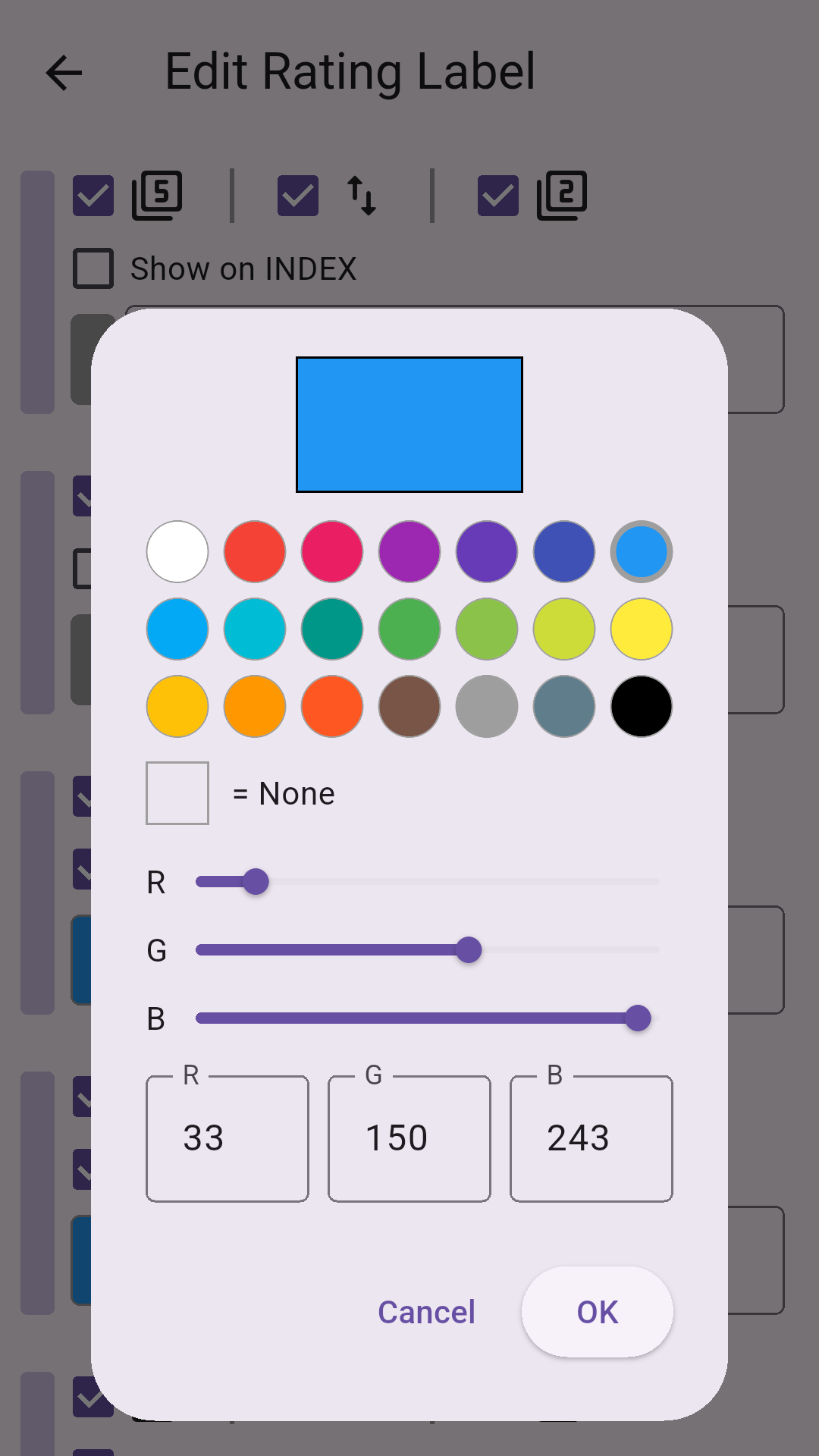Pick the yellow color swatch
Image resolution: width=819 pixels, height=1456 pixels.
point(641,629)
